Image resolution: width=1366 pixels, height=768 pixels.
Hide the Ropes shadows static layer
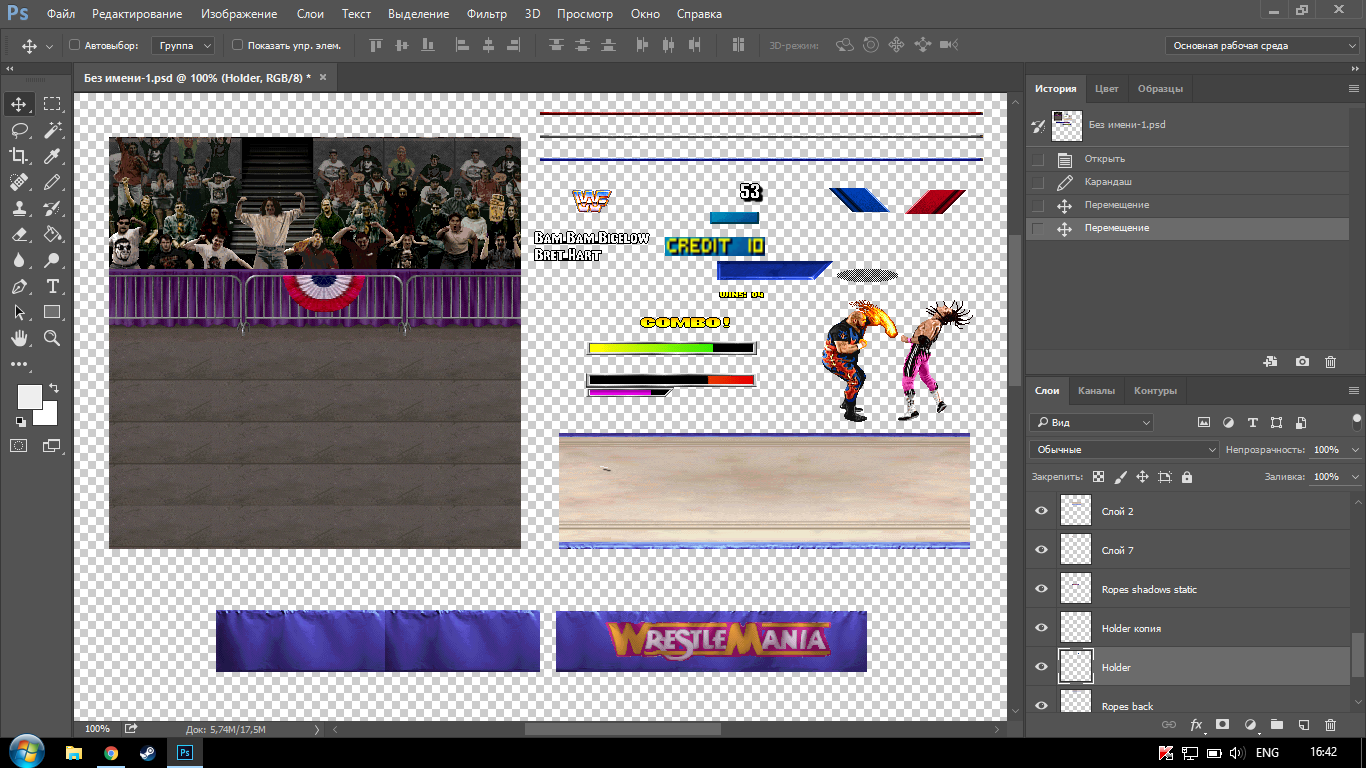point(1041,589)
